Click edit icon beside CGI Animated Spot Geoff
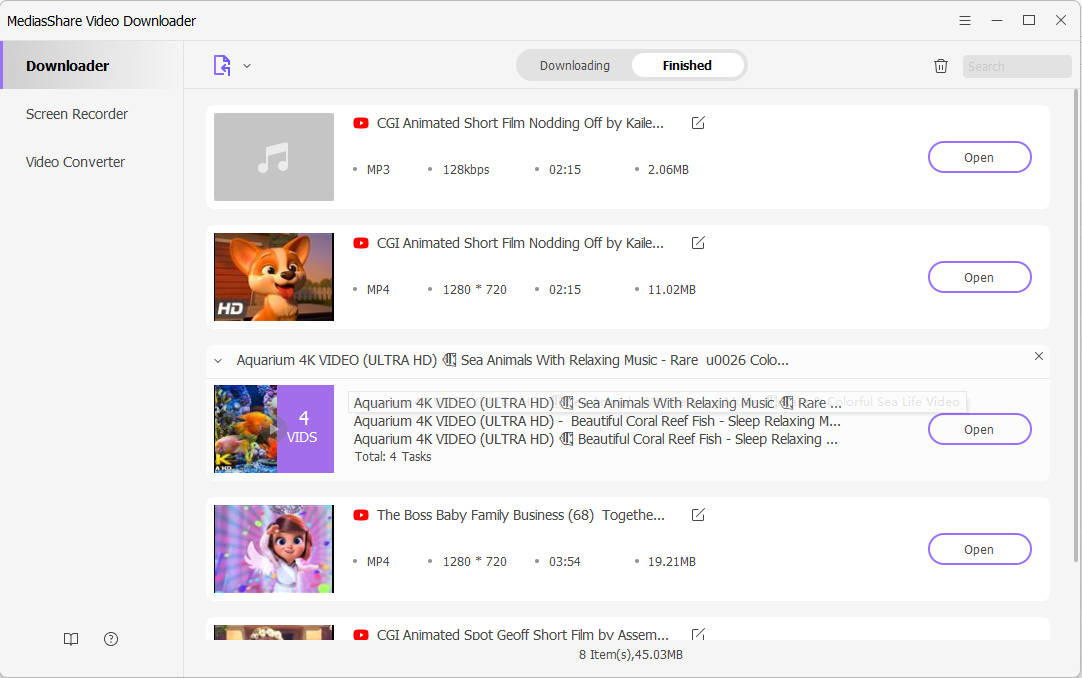The width and height of the screenshot is (1082, 678). 698,634
